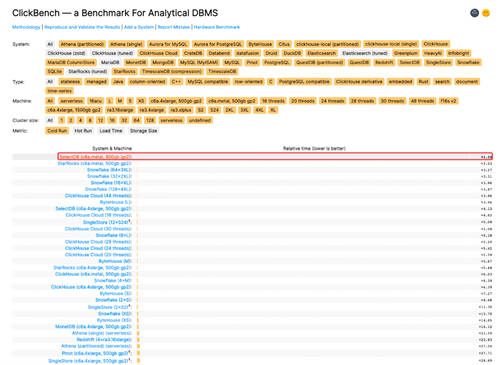Open the Hardware Benchmark link

[217, 27]
